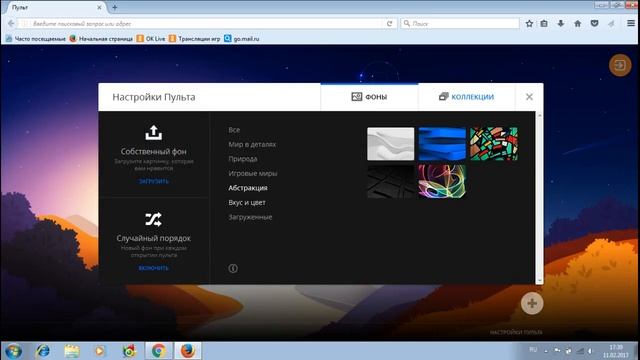Open the info icon below the categories

[x=233, y=268]
